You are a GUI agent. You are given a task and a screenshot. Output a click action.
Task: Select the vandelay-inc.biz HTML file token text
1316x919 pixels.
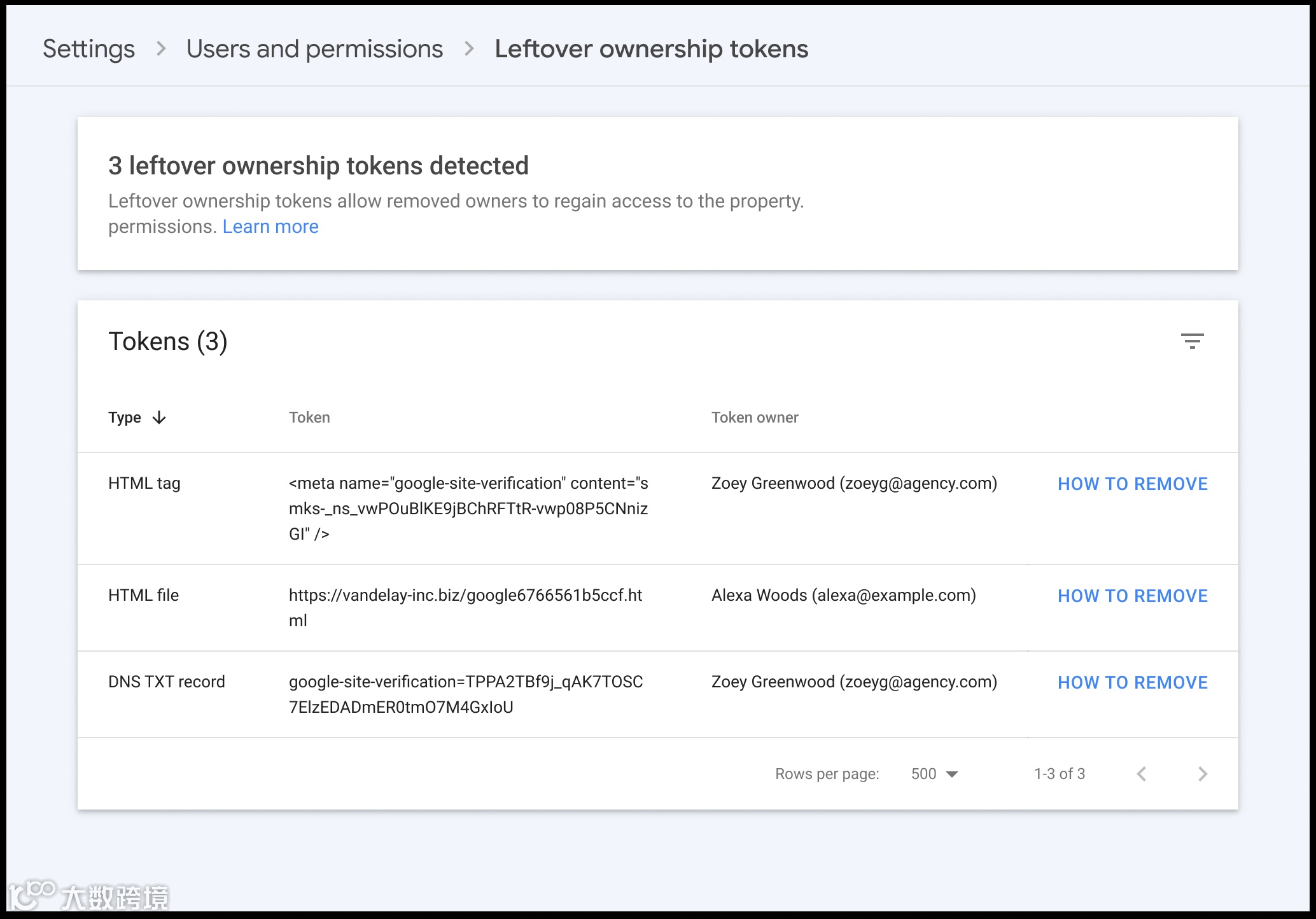(465, 596)
